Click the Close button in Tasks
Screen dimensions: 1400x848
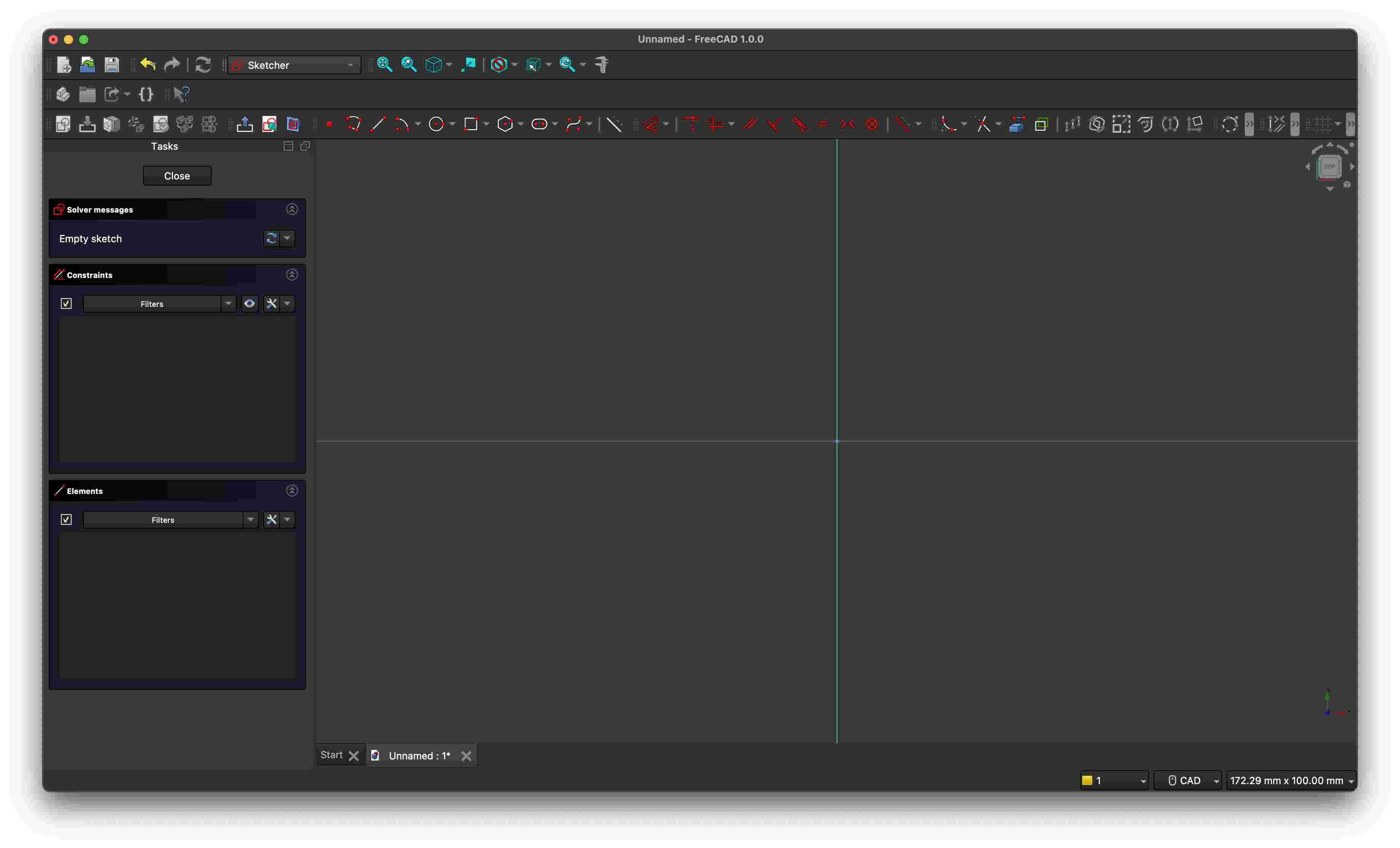(177, 176)
